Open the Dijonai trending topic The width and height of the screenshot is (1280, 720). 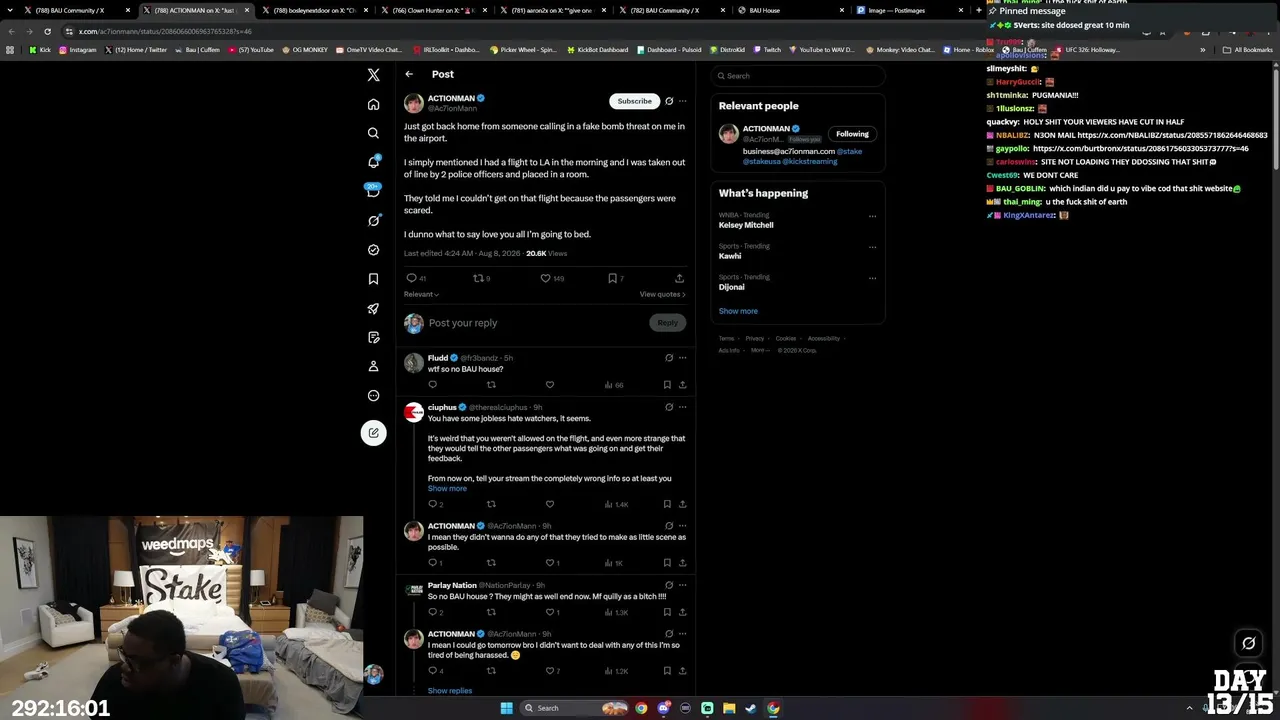pos(732,287)
